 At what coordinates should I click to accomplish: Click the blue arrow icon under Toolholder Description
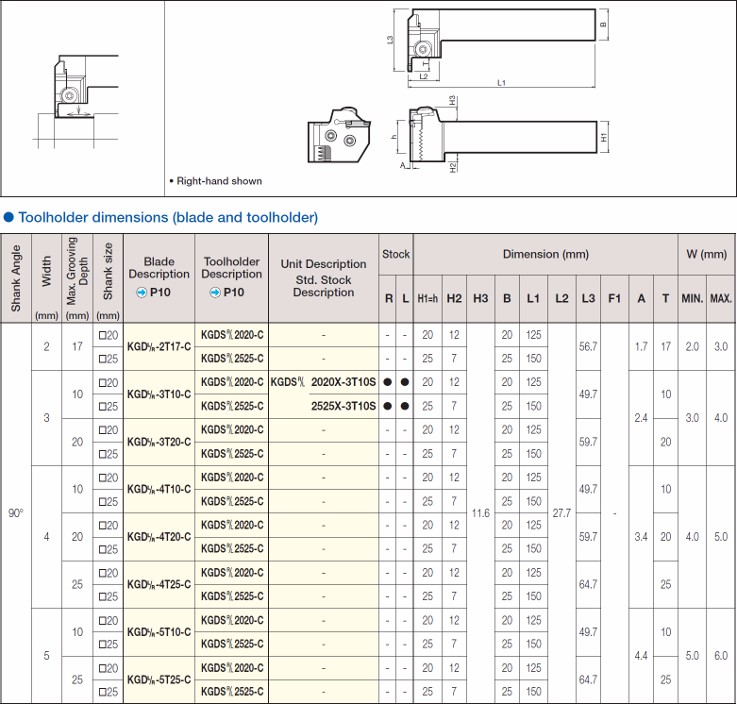215,292
